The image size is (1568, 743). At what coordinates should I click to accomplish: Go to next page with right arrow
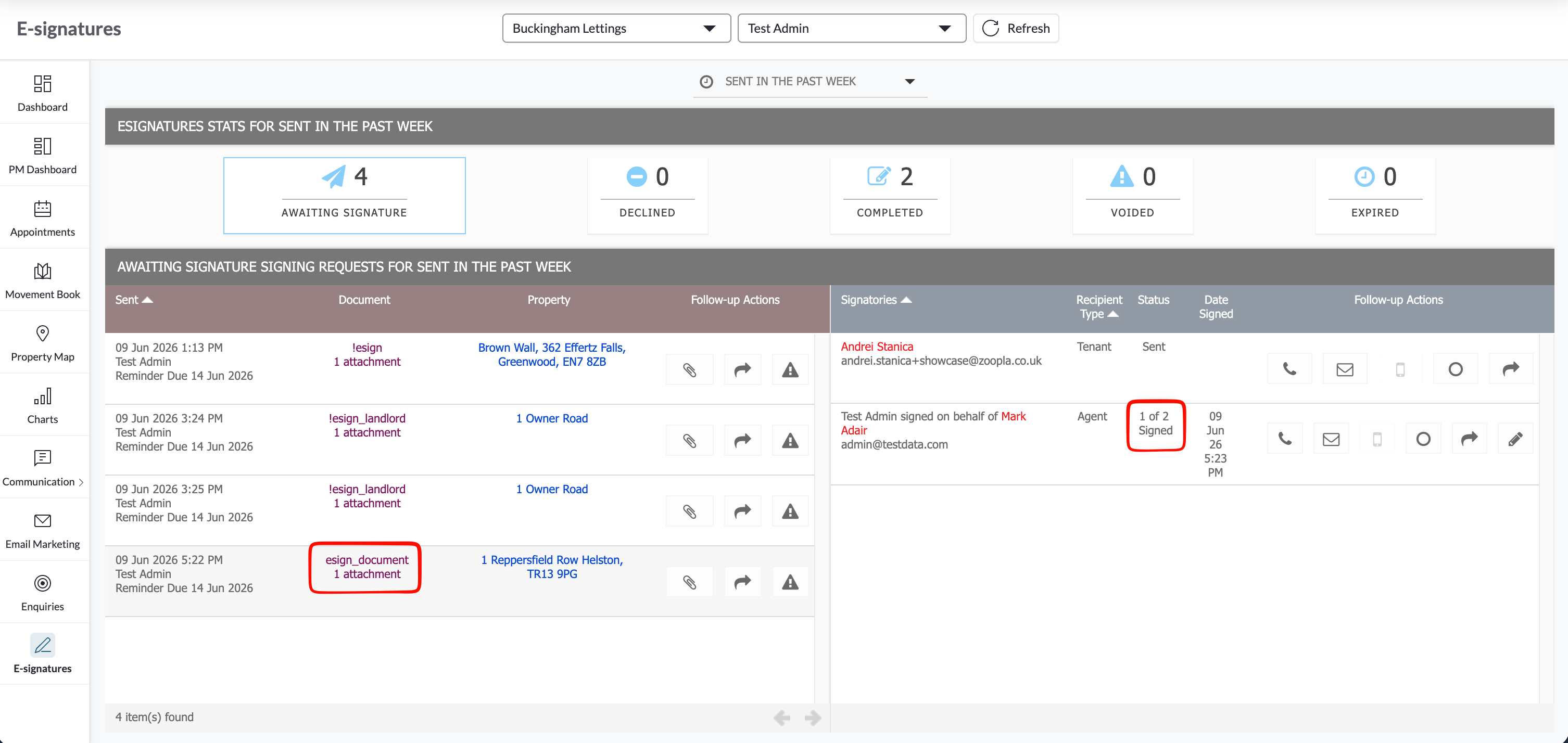click(813, 718)
